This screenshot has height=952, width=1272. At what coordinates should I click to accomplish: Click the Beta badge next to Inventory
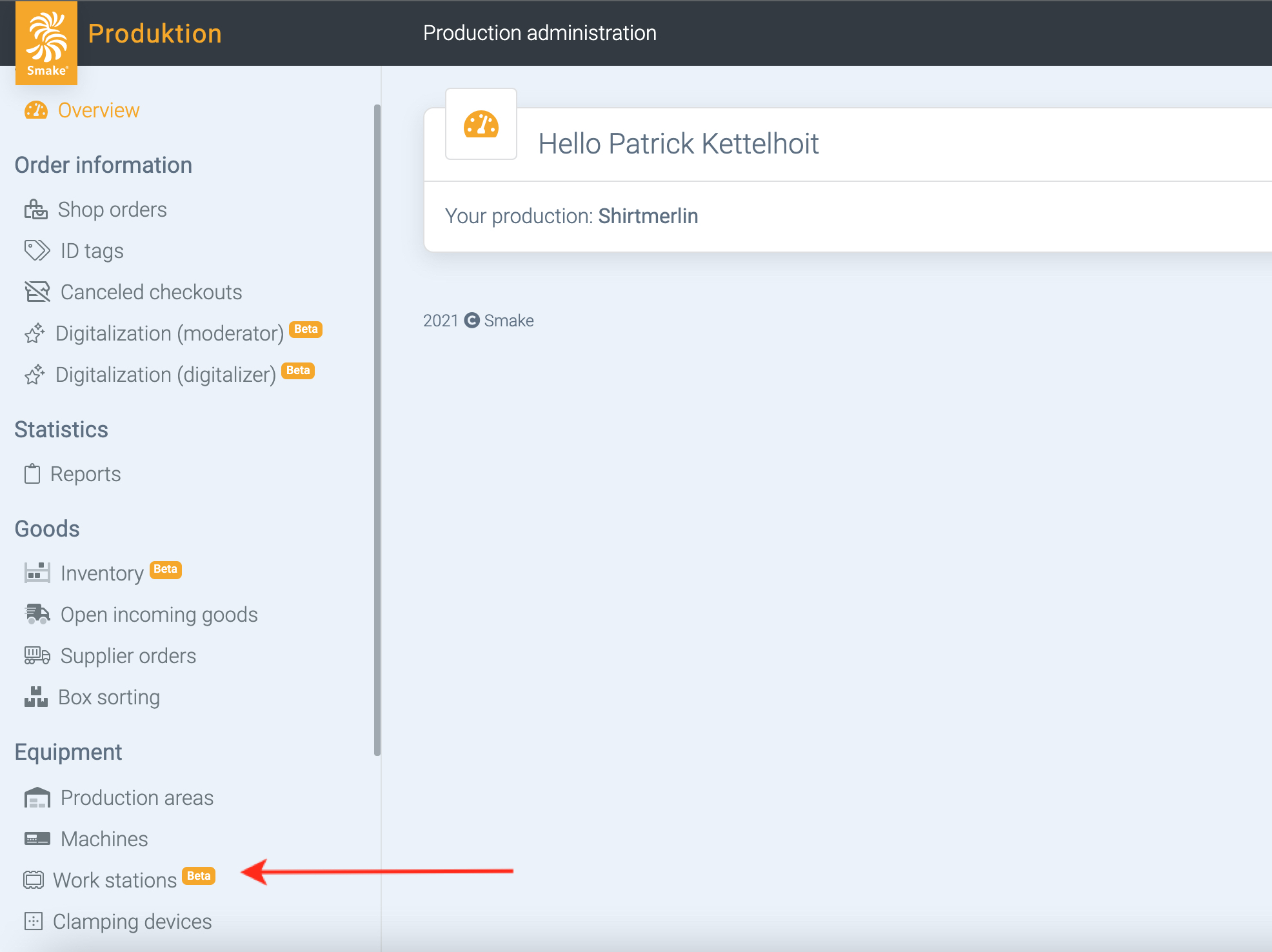click(x=166, y=569)
